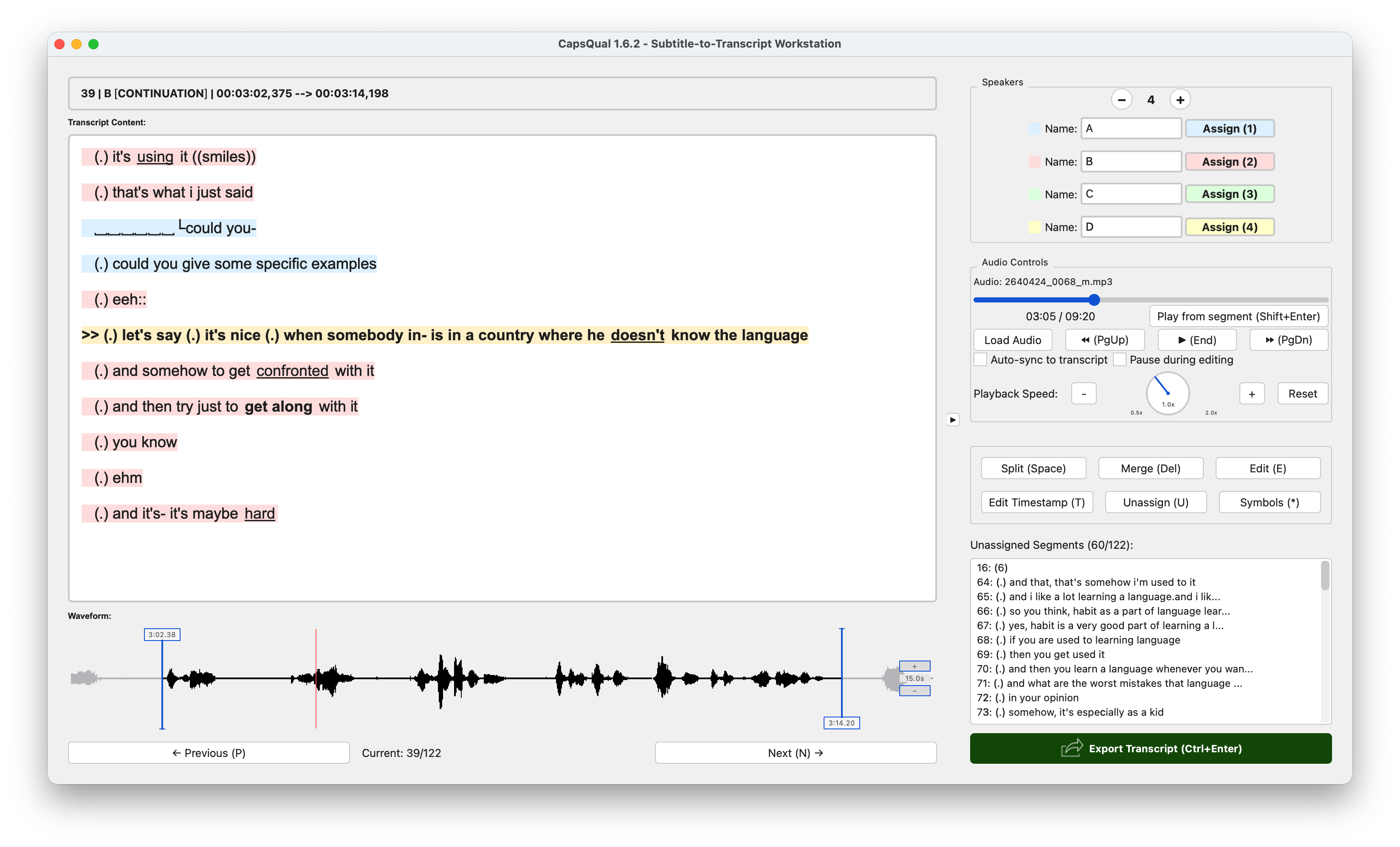Select line "that's what i just said"
Screen dimensions: 1400x847
167,192
